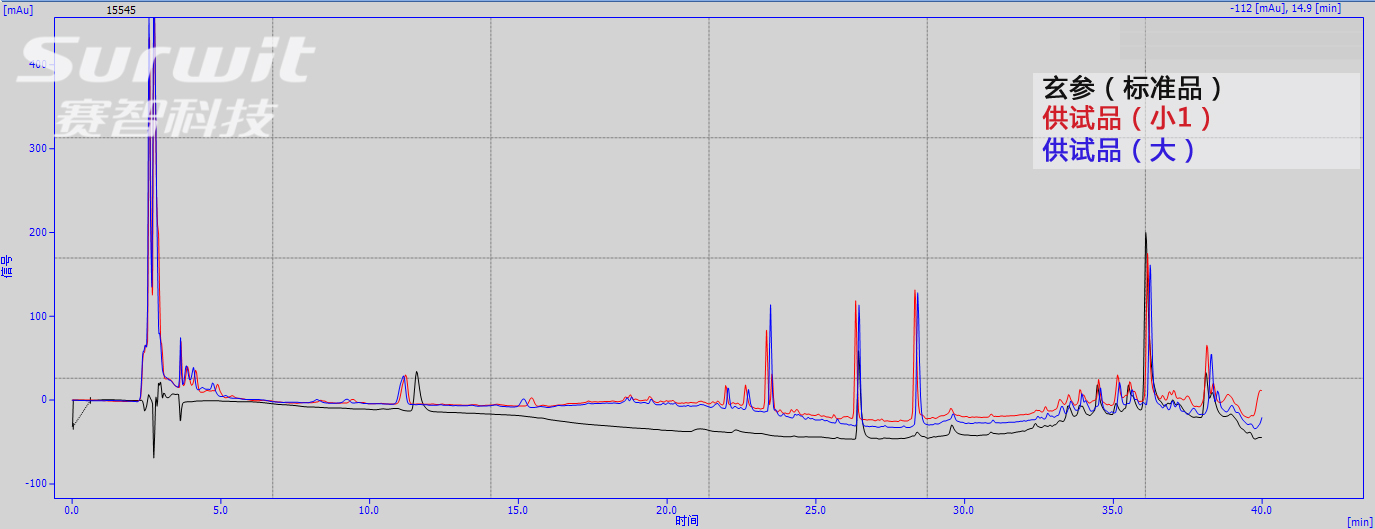Click the 20.0 tick on the time axis
The width and height of the screenshot is (1375, 529).
click(x=667, y=510)
